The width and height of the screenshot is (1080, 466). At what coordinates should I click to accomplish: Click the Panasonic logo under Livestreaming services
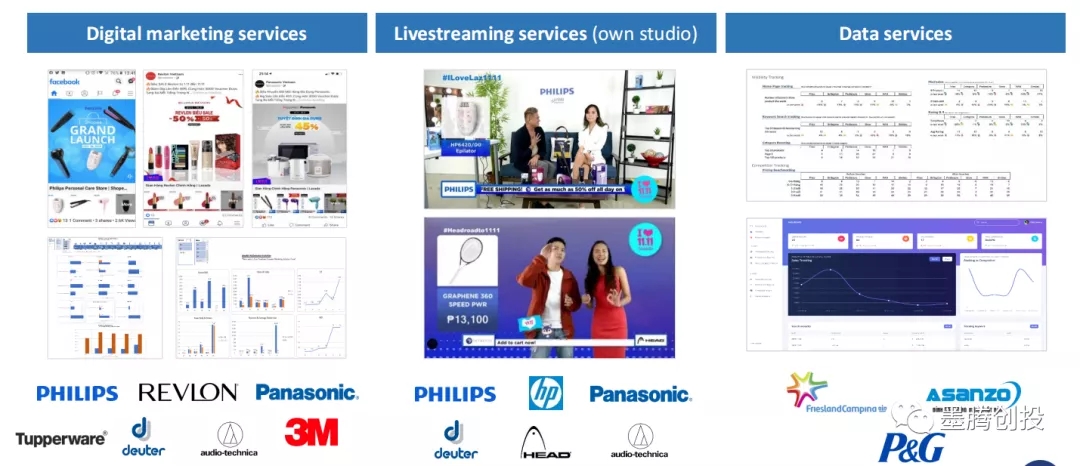coord(641,394)
